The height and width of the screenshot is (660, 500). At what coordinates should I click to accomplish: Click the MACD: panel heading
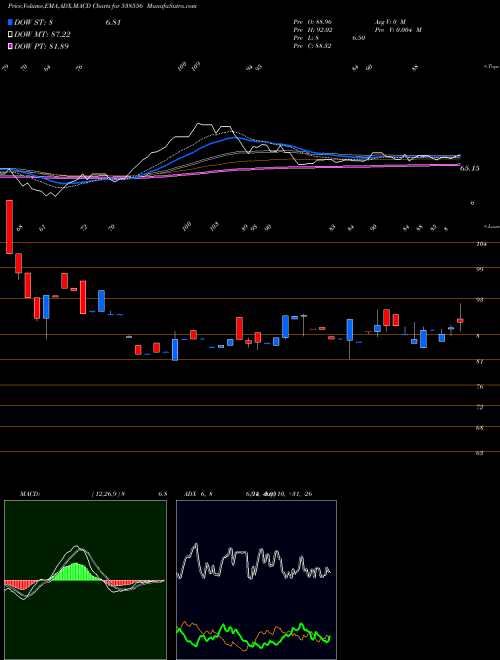(30, 494)
